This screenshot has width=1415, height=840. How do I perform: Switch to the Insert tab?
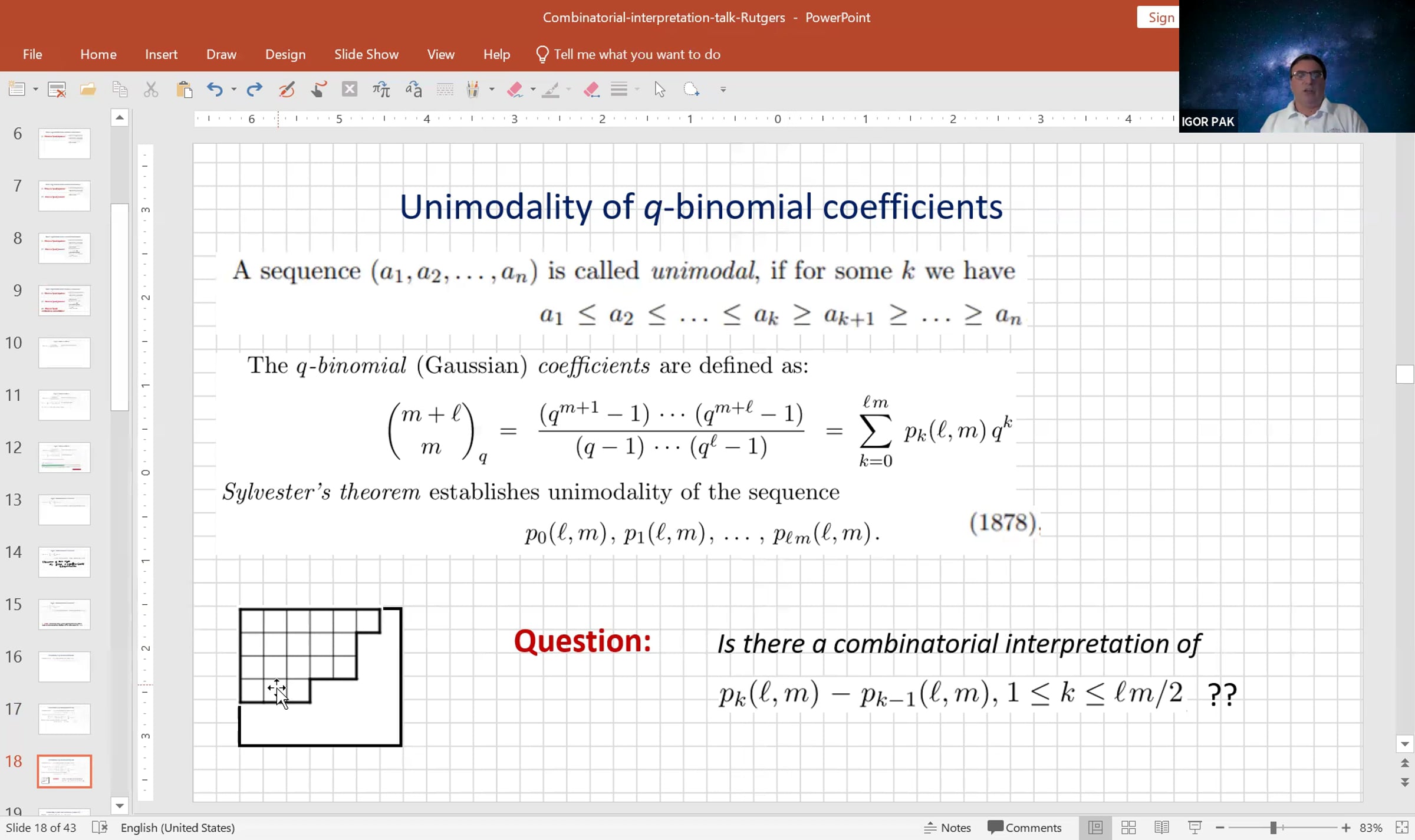coord(161,54)
